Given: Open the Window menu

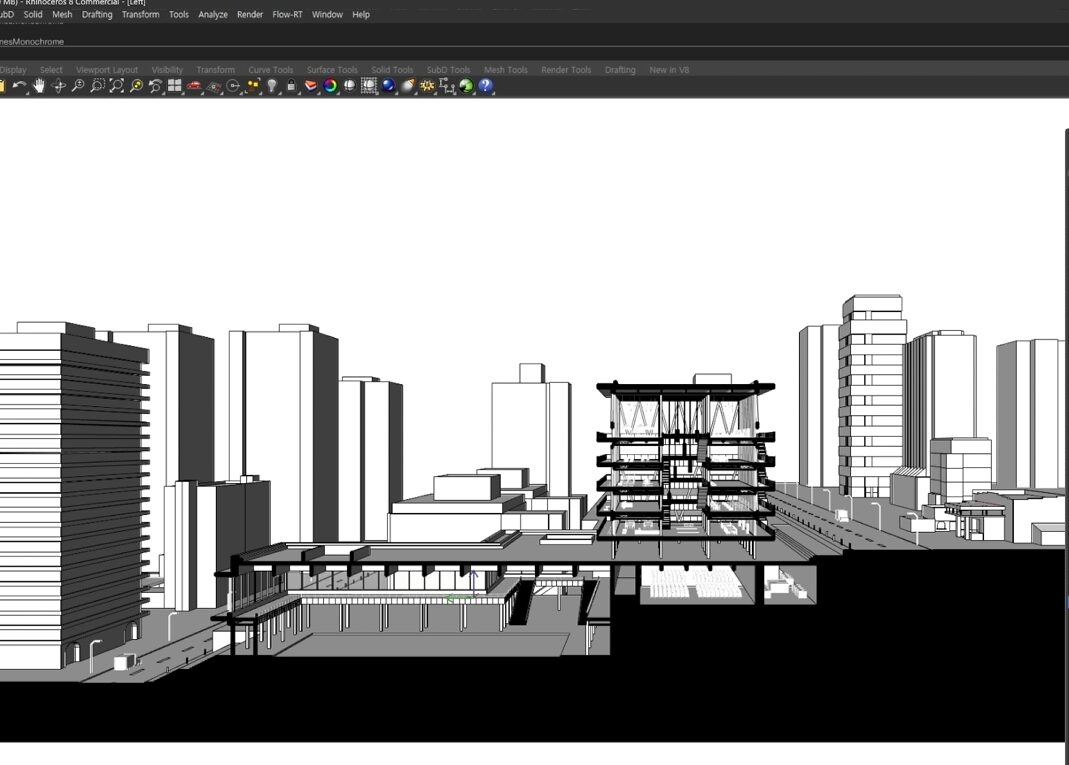Looking at the screenshot, I should (x=327, y=14).
